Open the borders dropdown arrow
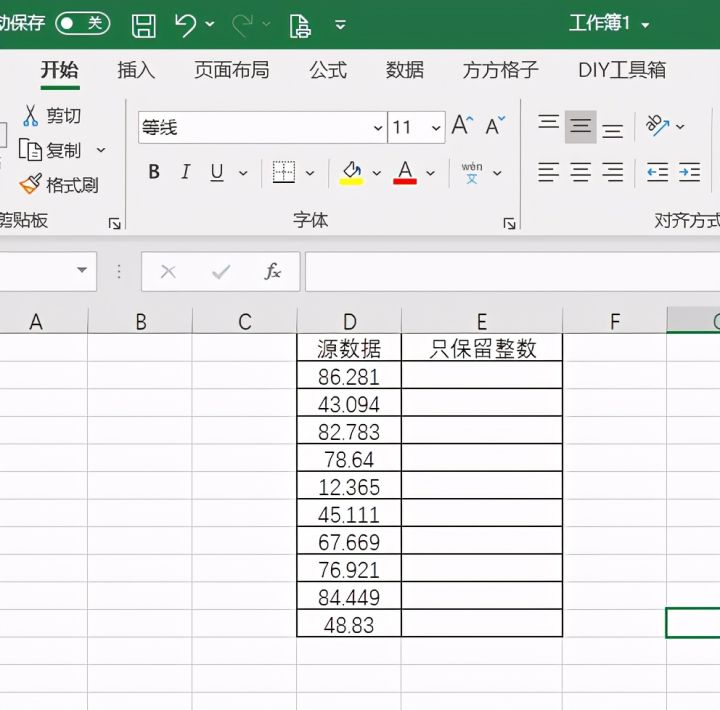This screenshot has height=710, width=720. [310, 173]
